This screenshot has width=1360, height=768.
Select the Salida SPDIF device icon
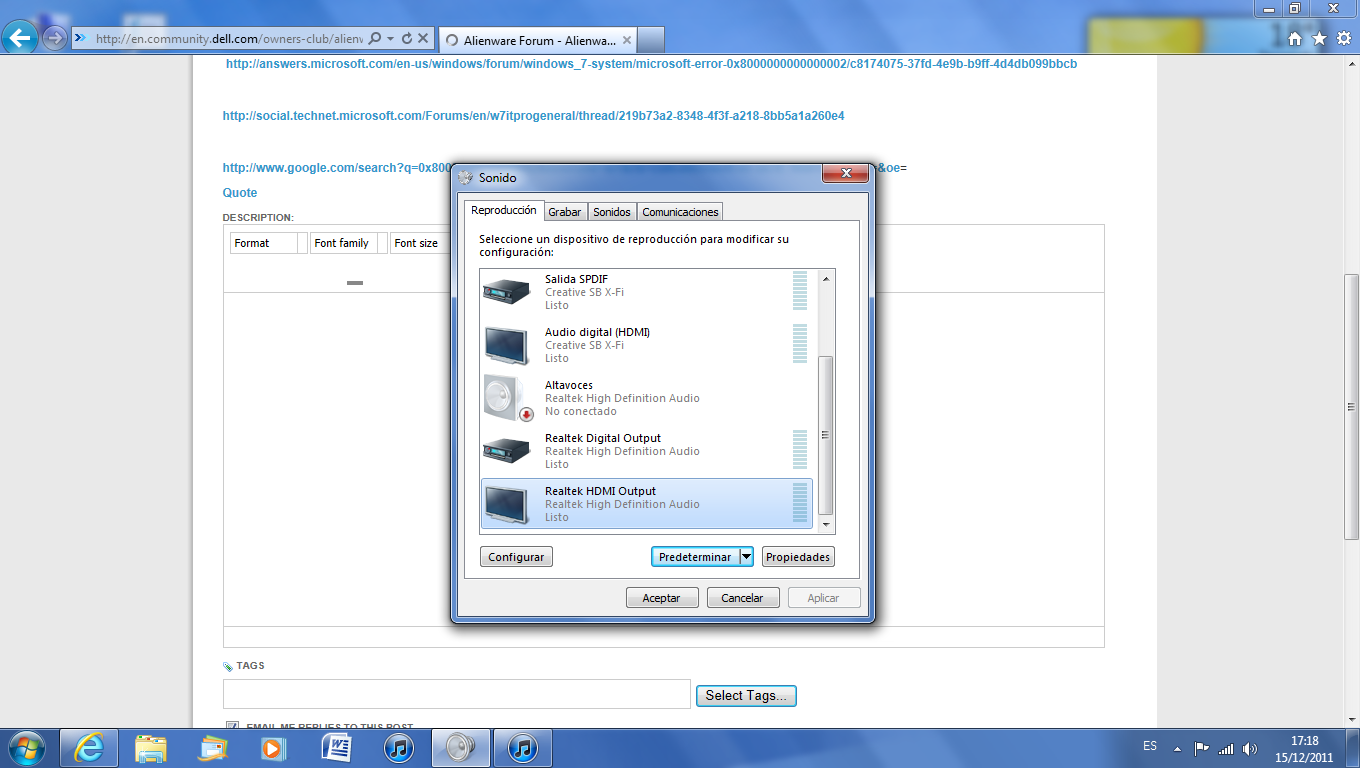pos(508,291)
